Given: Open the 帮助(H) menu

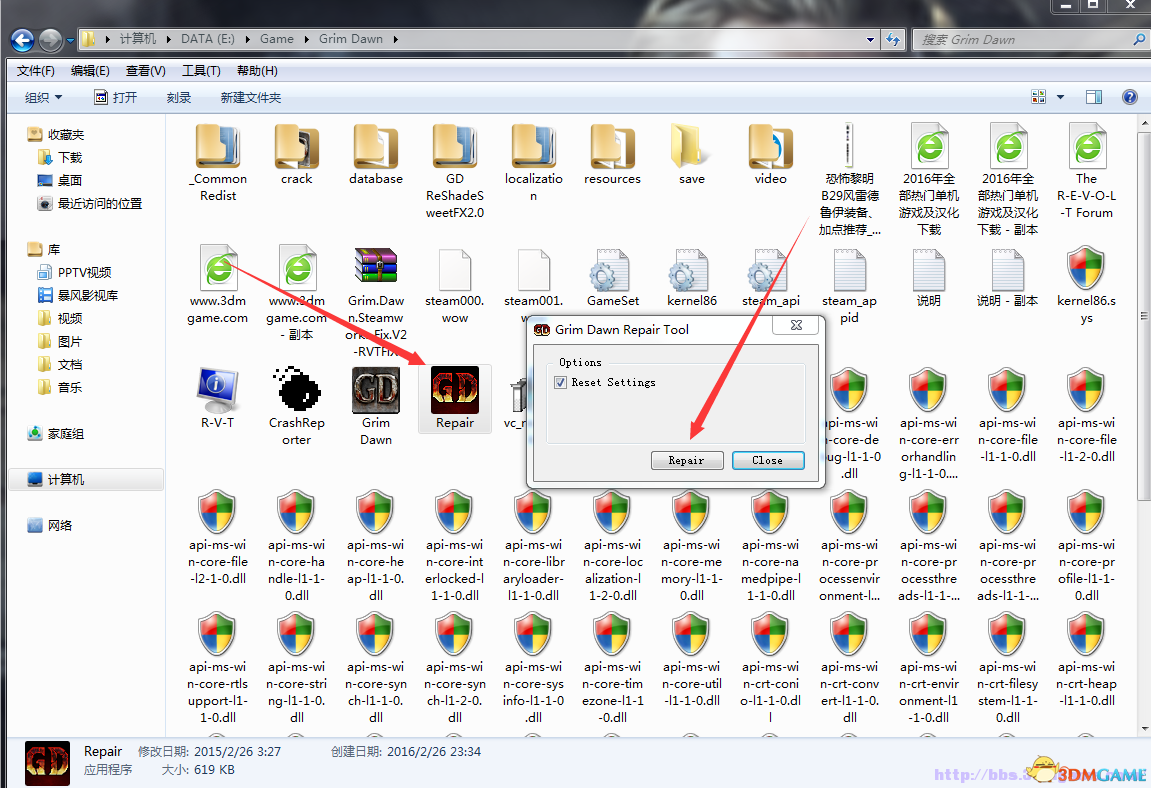Looking at the screenshot, I should pyautogui.click(x=257, y=71).
